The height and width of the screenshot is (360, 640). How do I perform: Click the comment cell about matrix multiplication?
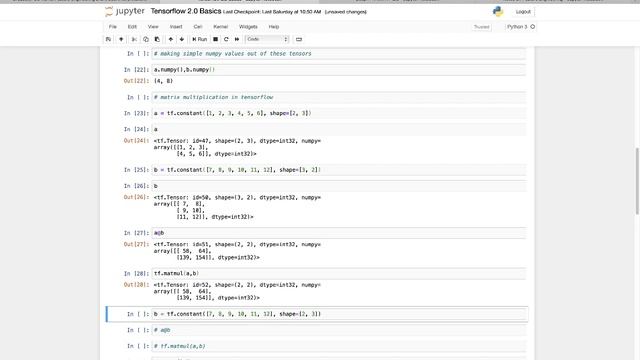coord(339,97)
